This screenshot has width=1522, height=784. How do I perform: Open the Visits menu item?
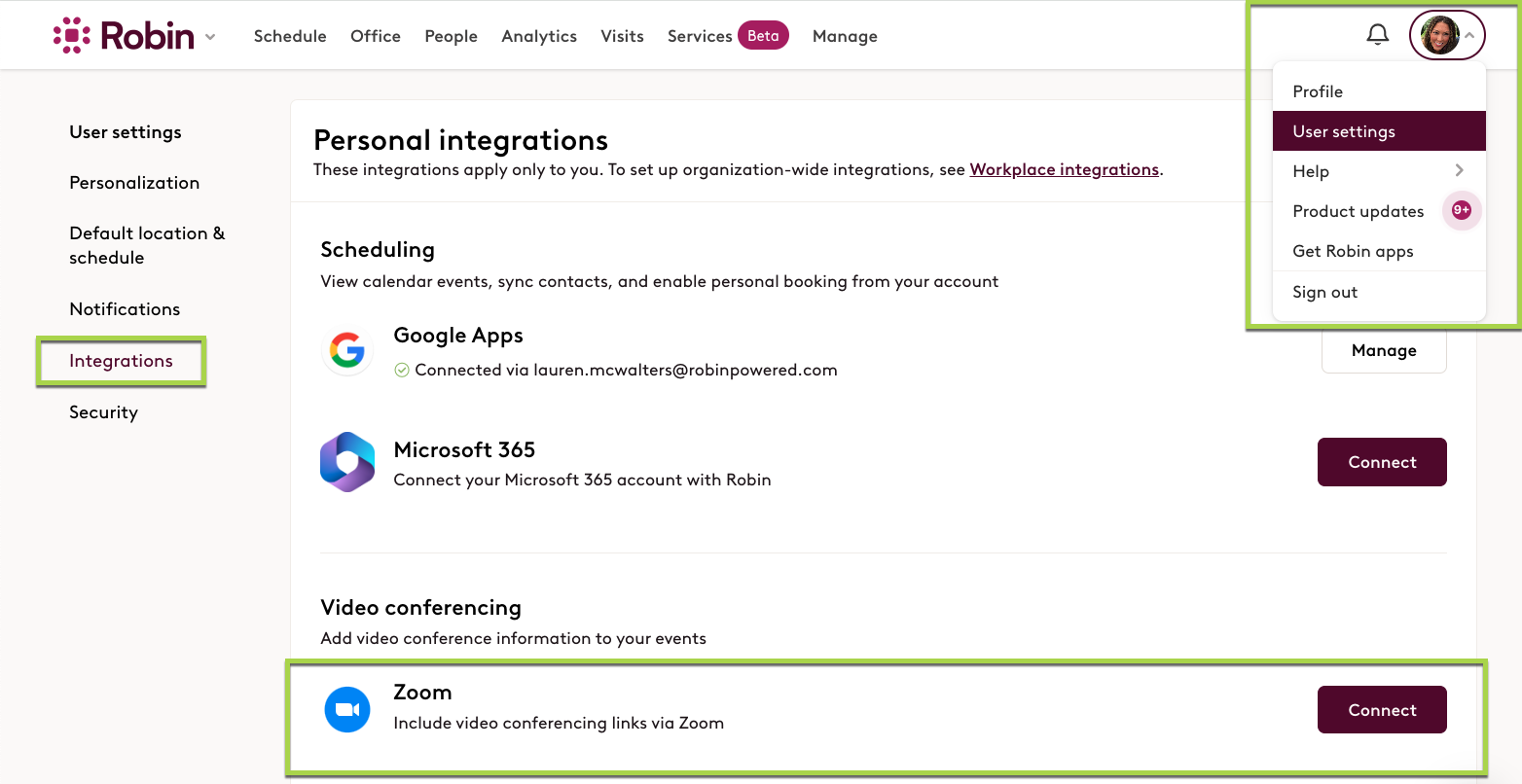[x=622, y=36]
